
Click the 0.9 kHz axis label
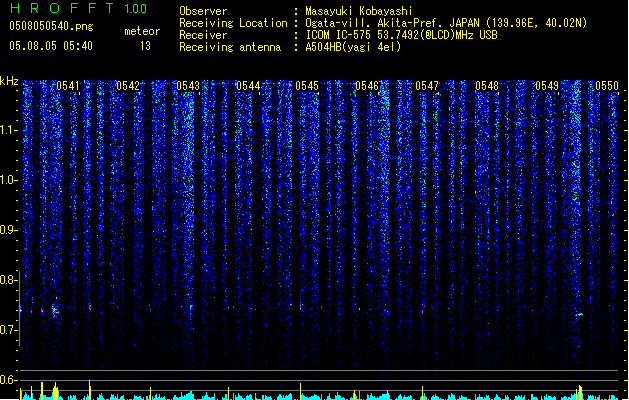click(x=9, y=230)
